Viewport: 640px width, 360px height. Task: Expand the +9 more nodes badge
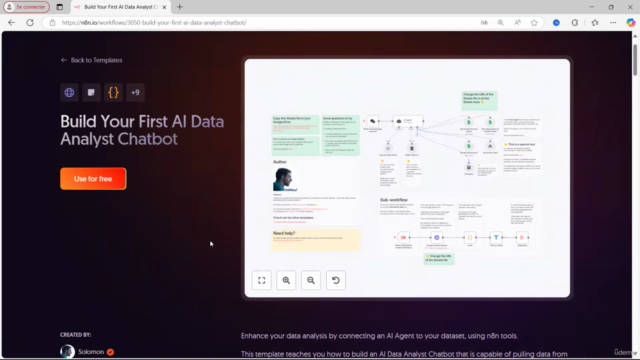click(136, 93)
